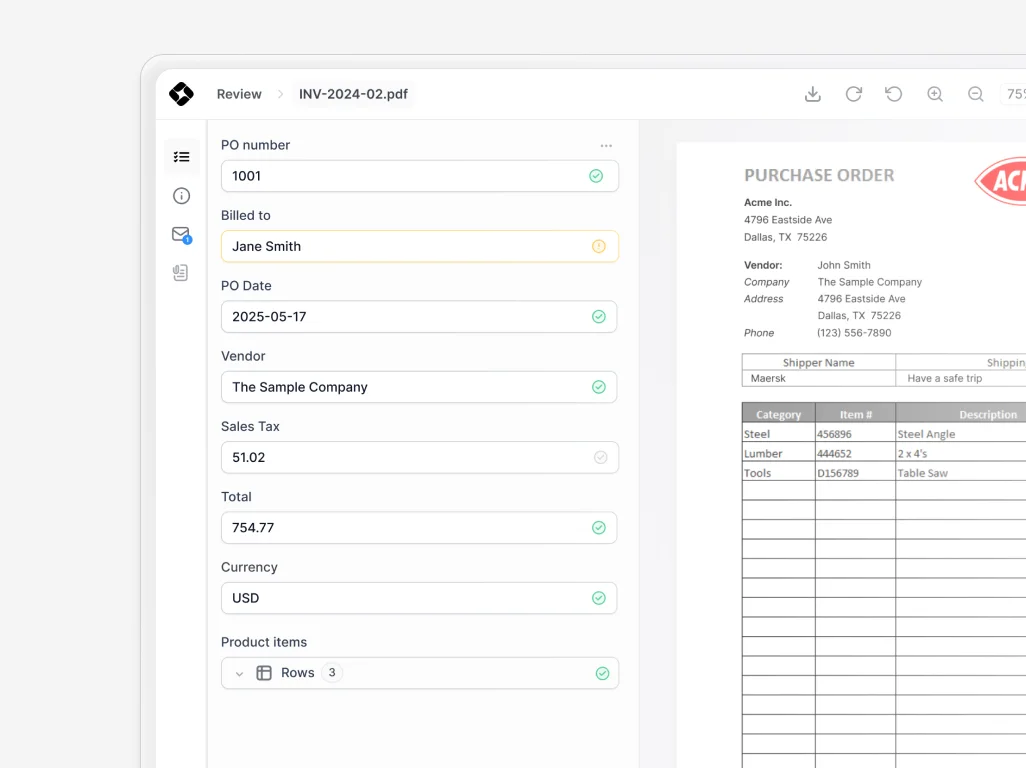The width and height of the screenshot is (1026, 768).
Task: Rotate document clockwise
Action: 853,94
